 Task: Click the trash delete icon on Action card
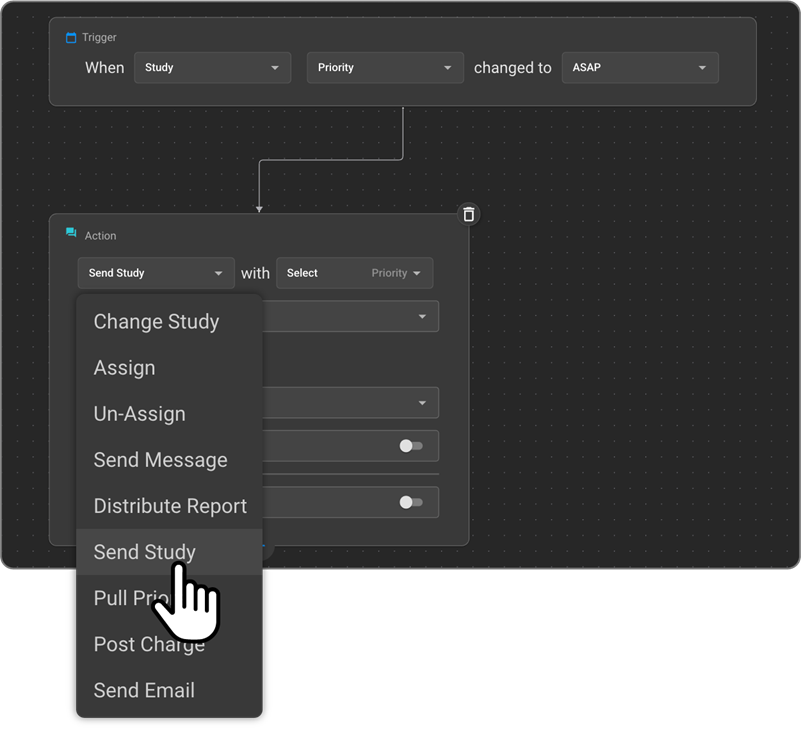tap(468, 214)
